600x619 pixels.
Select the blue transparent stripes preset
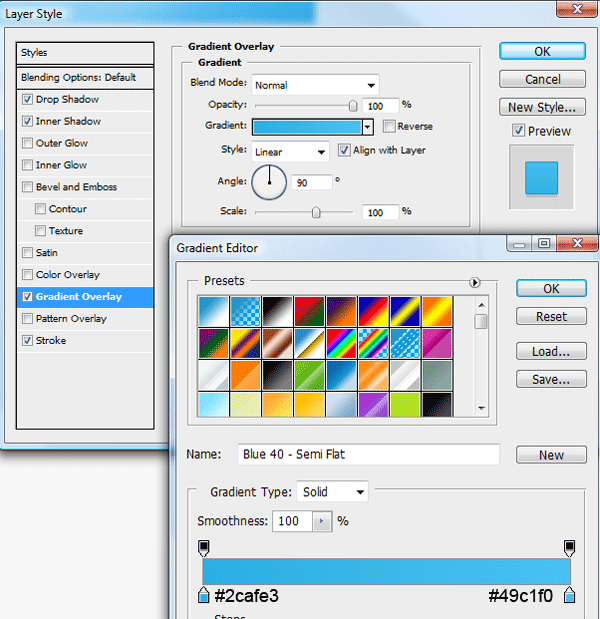click(x=405, y=343)
